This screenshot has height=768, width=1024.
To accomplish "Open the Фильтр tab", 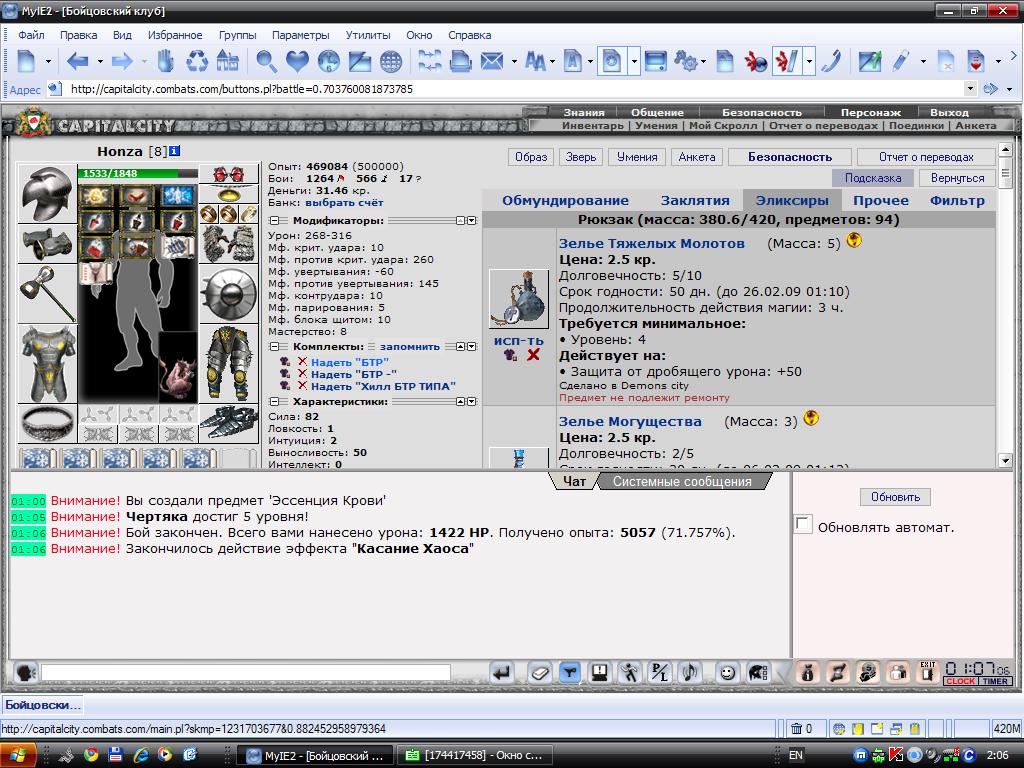I will pos(957,200).
